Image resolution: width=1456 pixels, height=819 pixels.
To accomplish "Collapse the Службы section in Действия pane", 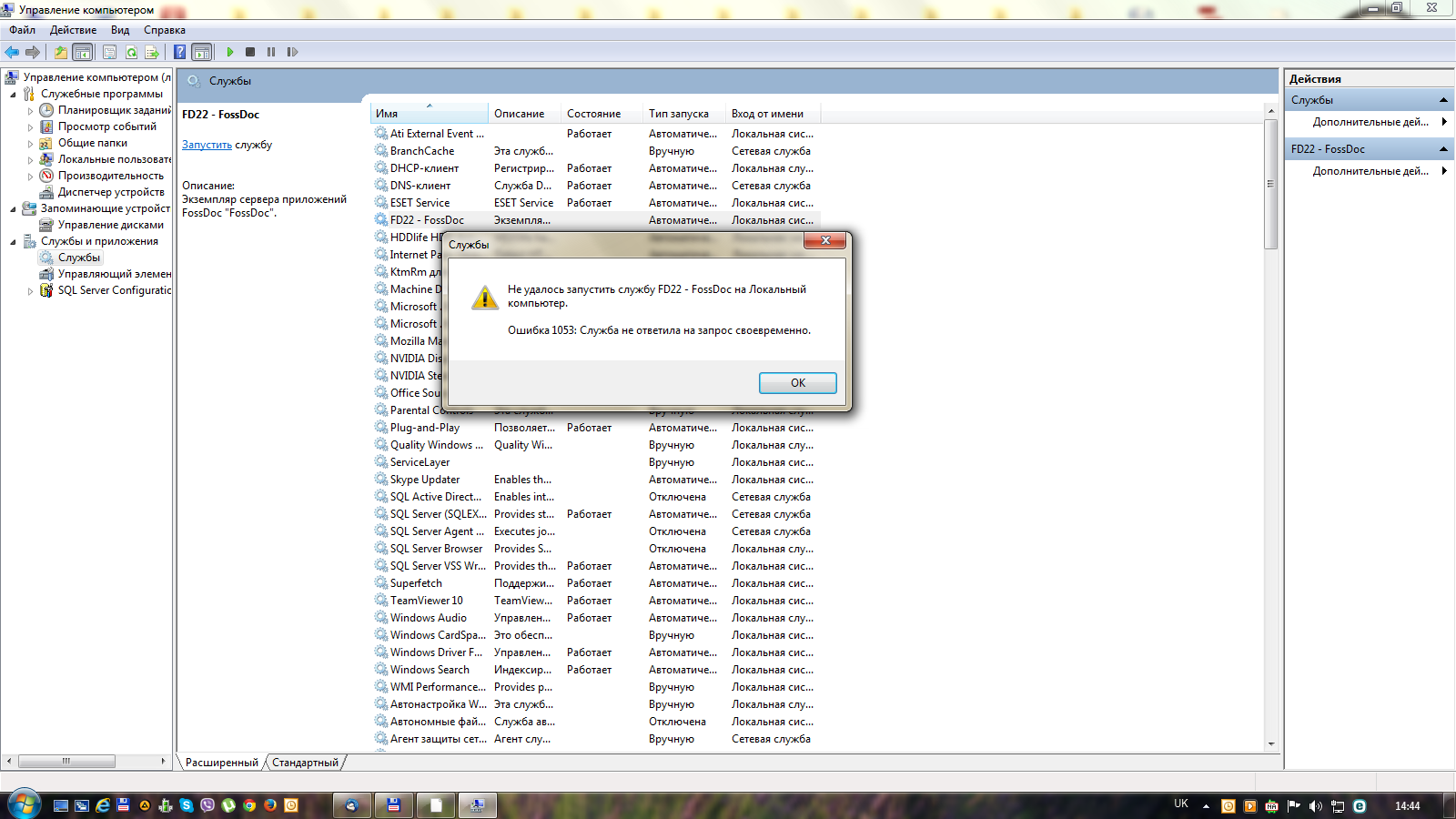I will (1443, 100).
